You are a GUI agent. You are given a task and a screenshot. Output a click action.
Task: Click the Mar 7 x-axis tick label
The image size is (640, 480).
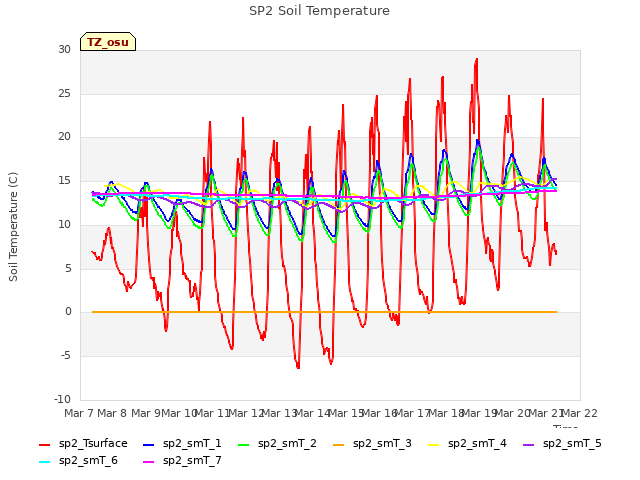[x=79, y=413]
